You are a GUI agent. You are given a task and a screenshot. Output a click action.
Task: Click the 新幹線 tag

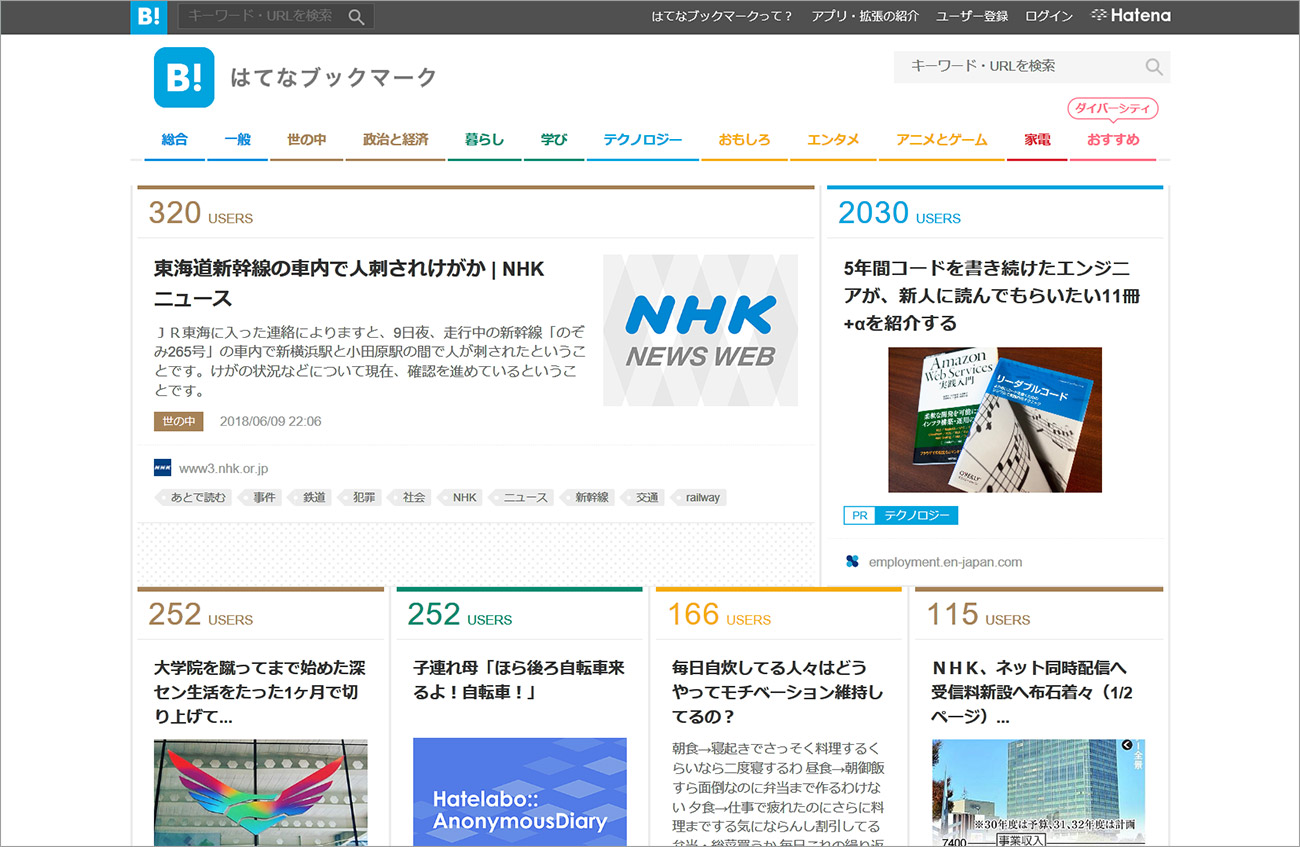coord(588,497)
